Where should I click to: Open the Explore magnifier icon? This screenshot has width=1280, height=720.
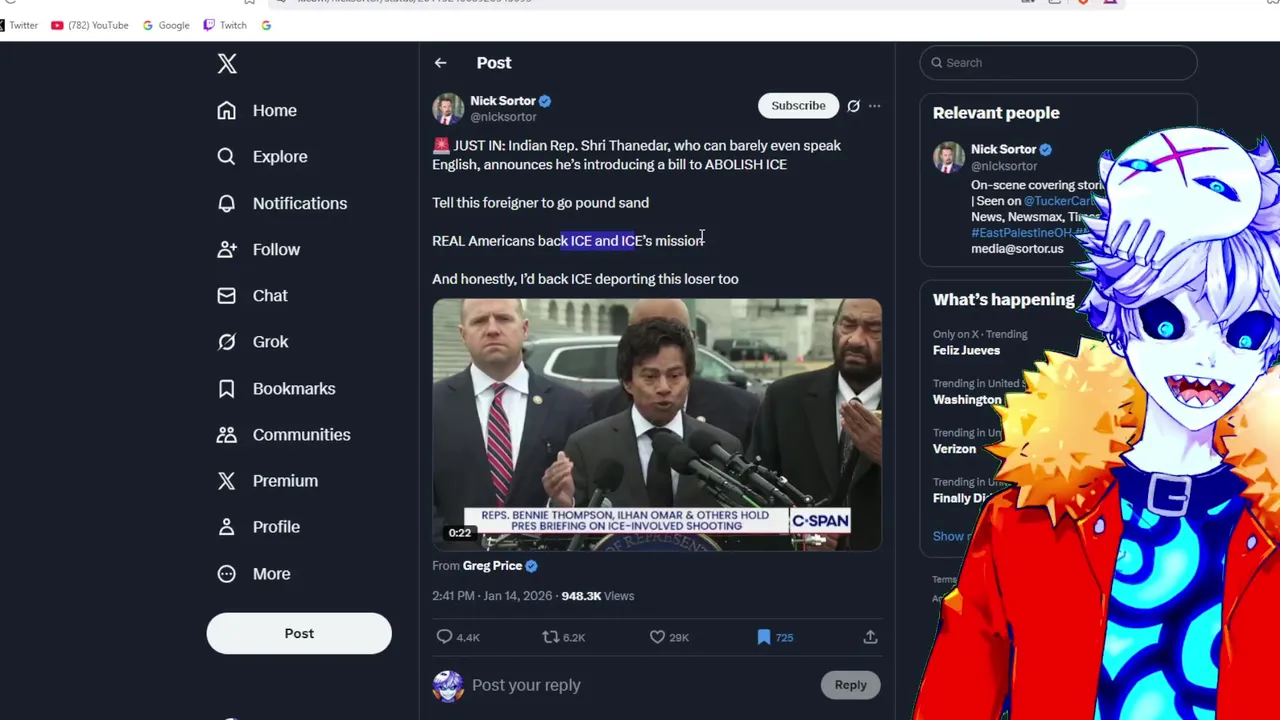point(227,156)
